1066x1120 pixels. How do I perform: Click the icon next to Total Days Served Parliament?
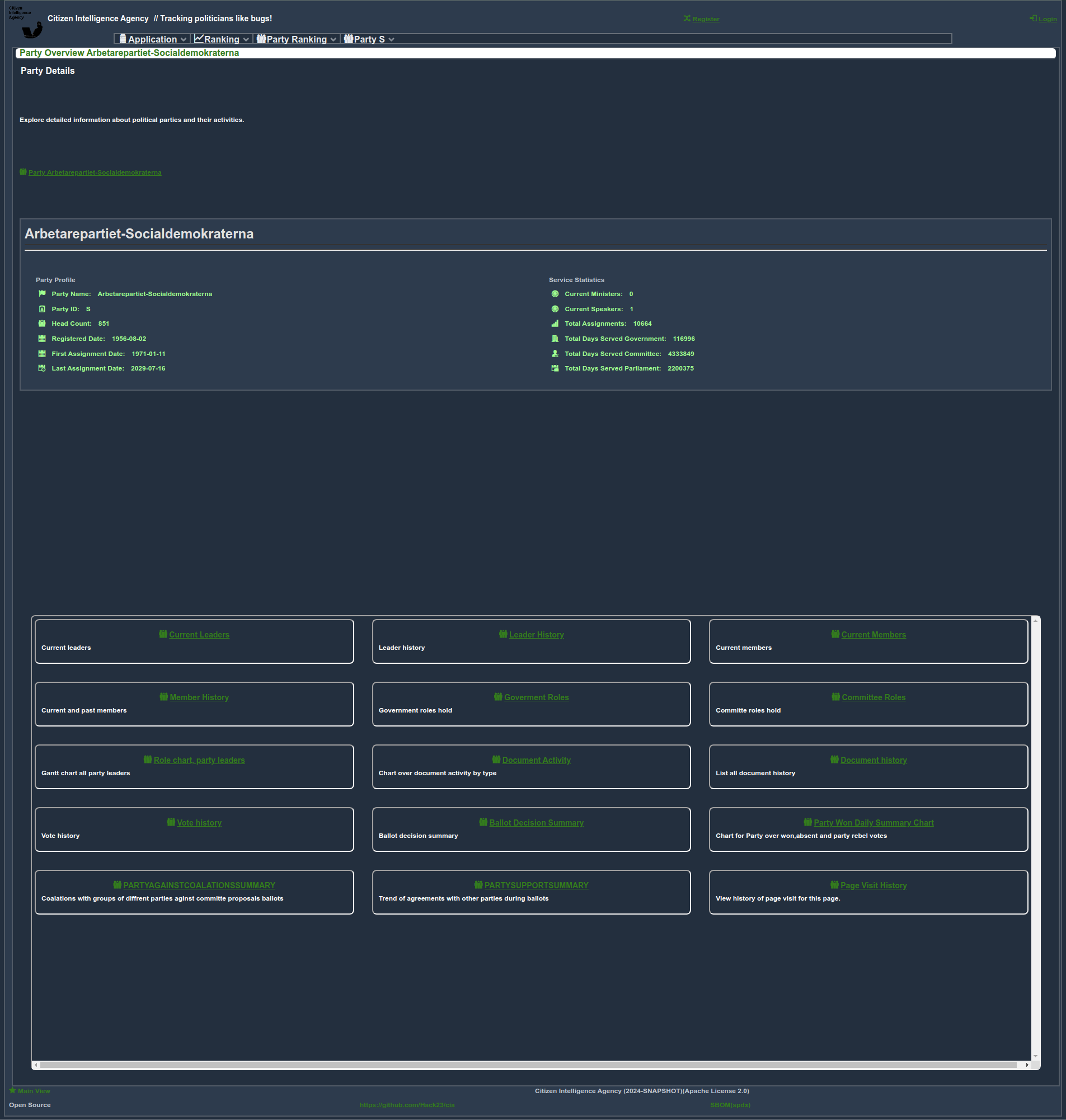tap(555, 369)
